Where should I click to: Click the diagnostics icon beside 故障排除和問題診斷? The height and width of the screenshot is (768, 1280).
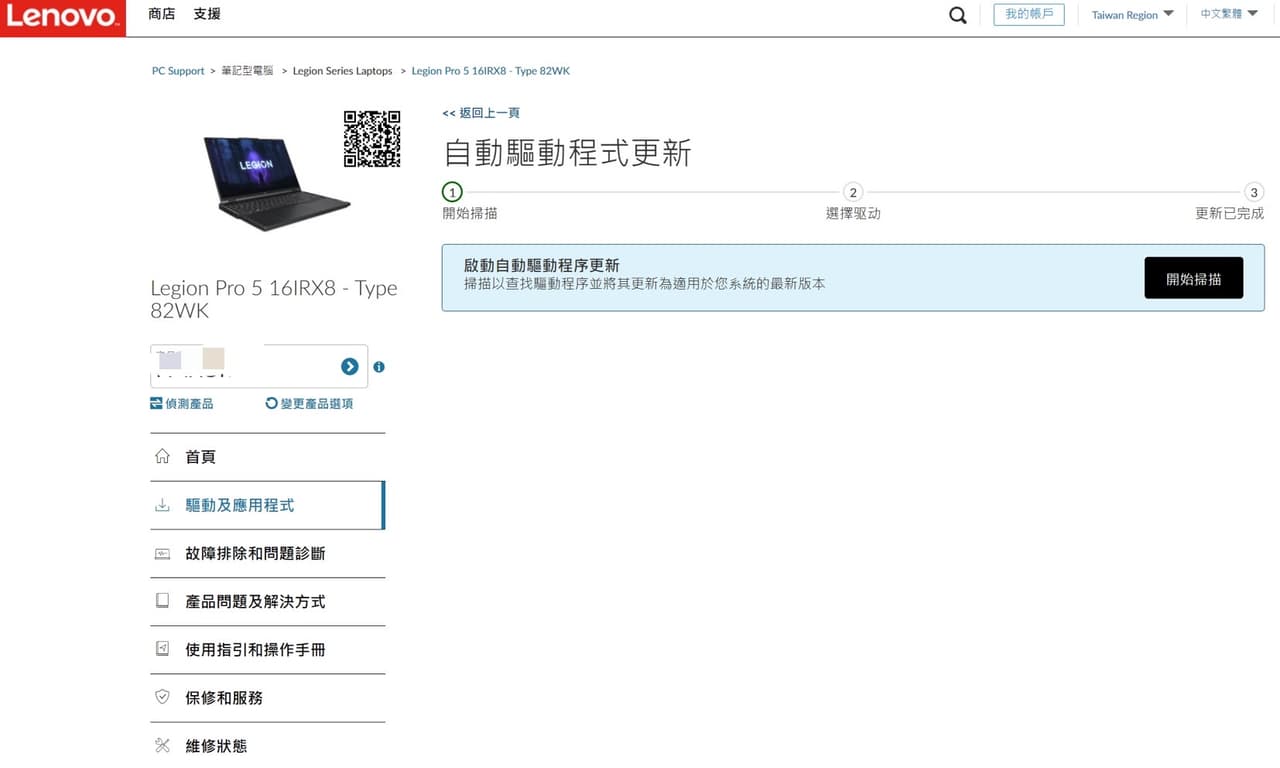(162, 553)
